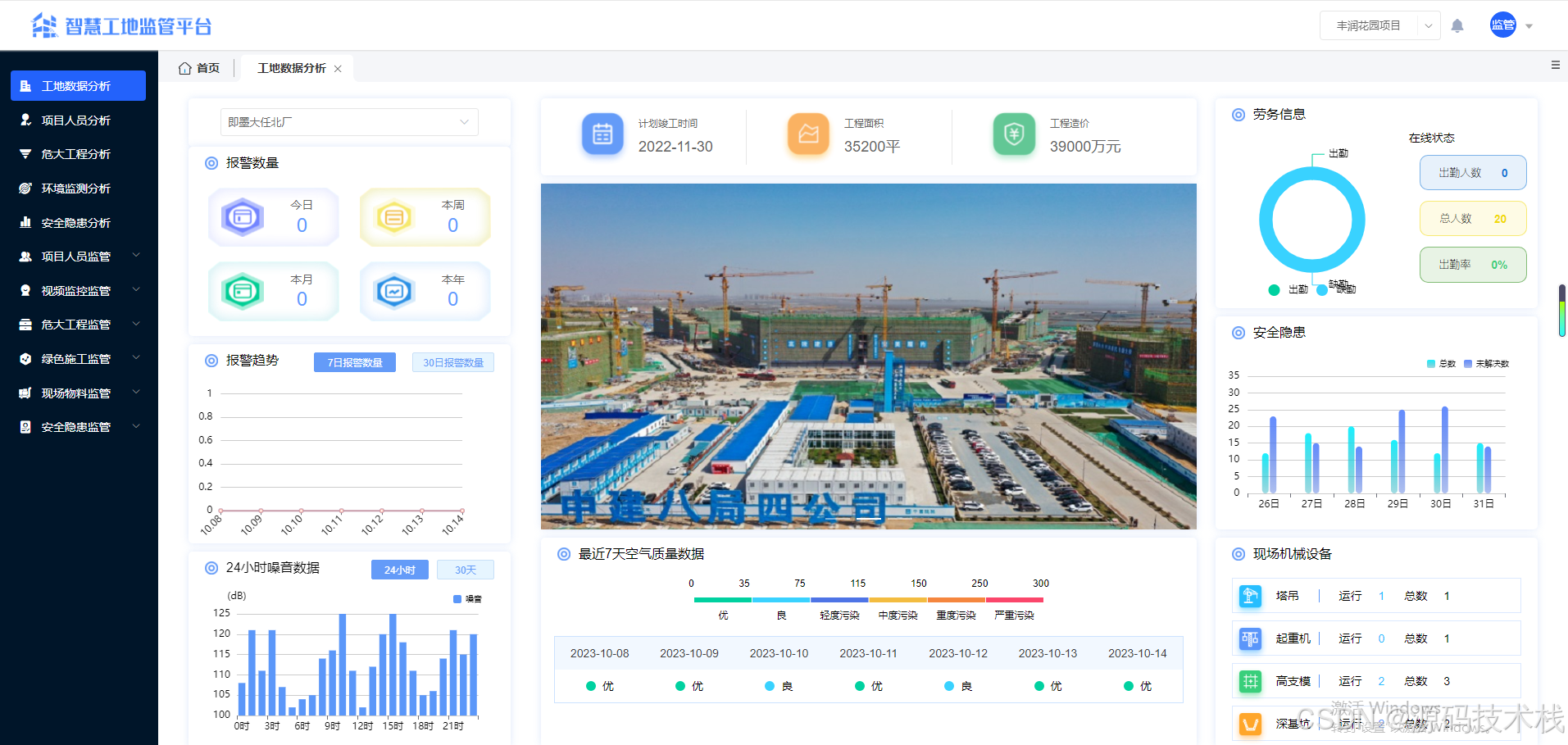Open the notification bell

[1457, 26]
